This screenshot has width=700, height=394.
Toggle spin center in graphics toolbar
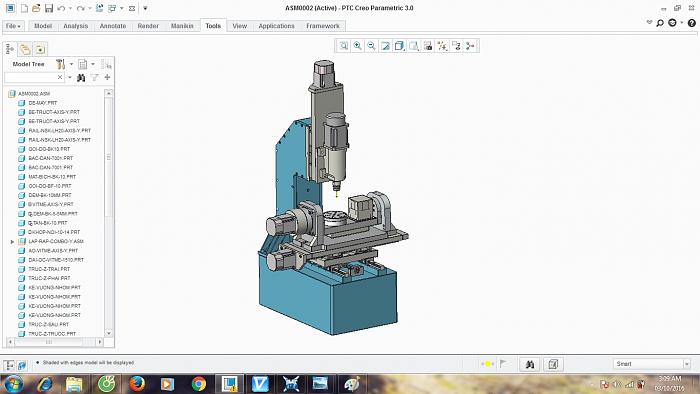click(470, 46)
